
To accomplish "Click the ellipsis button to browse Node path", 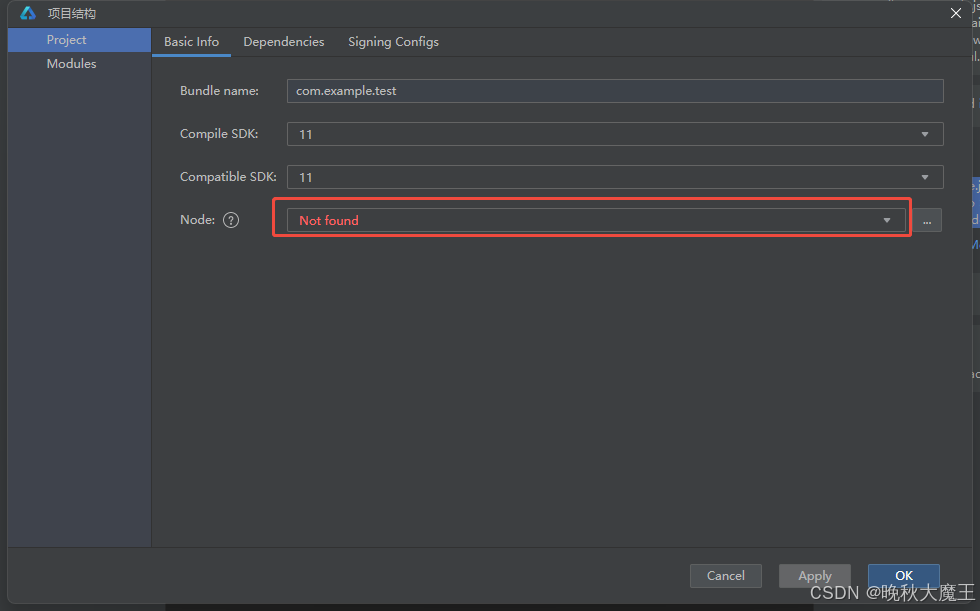I will (927, 219).
